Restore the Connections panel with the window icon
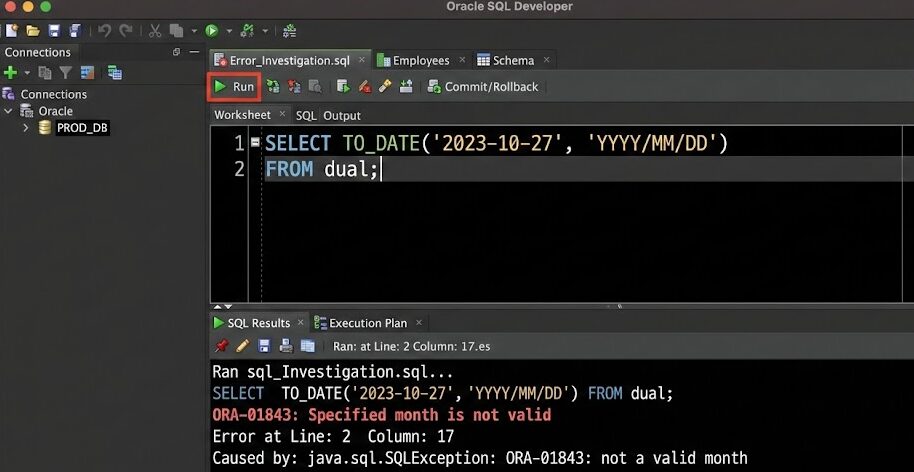 pos(177,52)
